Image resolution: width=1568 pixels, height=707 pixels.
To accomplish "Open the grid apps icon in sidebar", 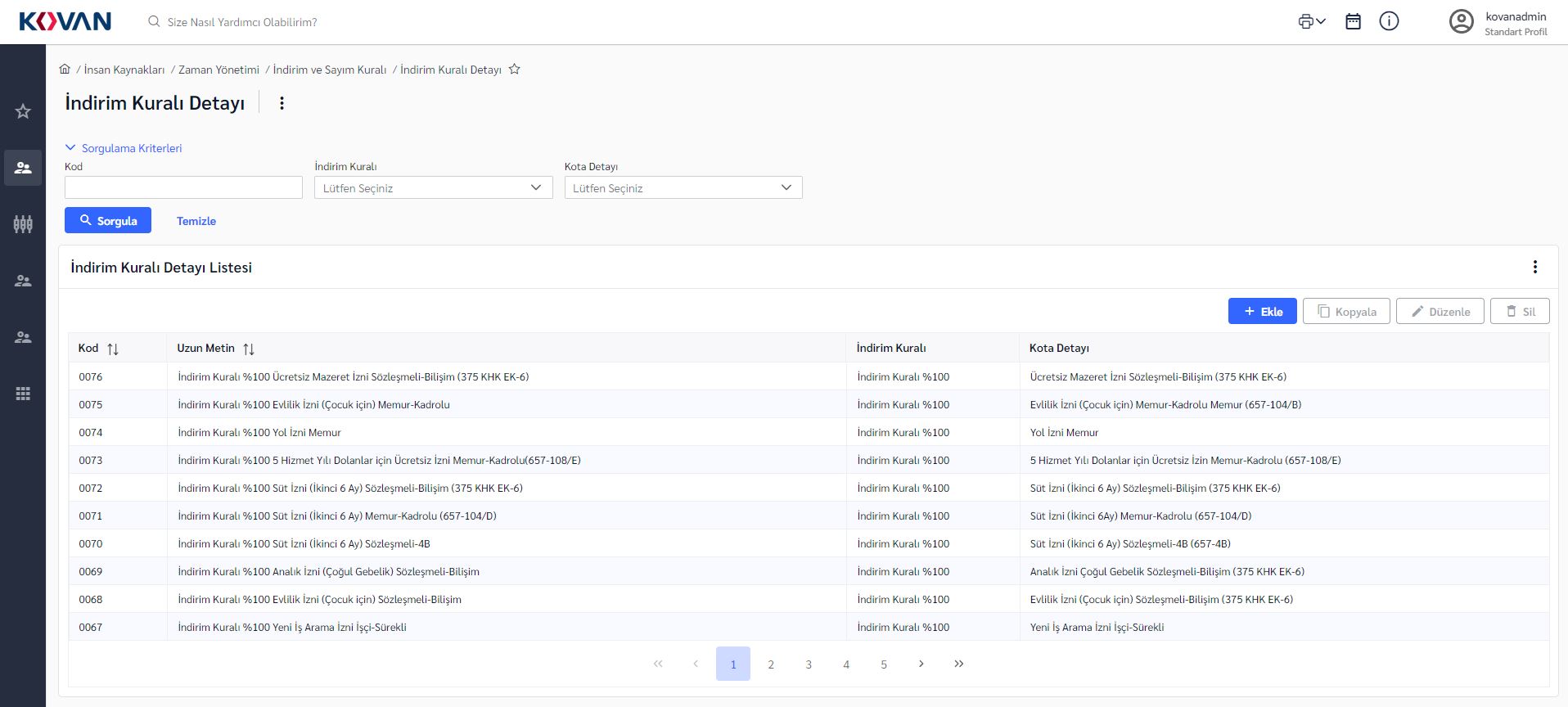I will (23, 394).
